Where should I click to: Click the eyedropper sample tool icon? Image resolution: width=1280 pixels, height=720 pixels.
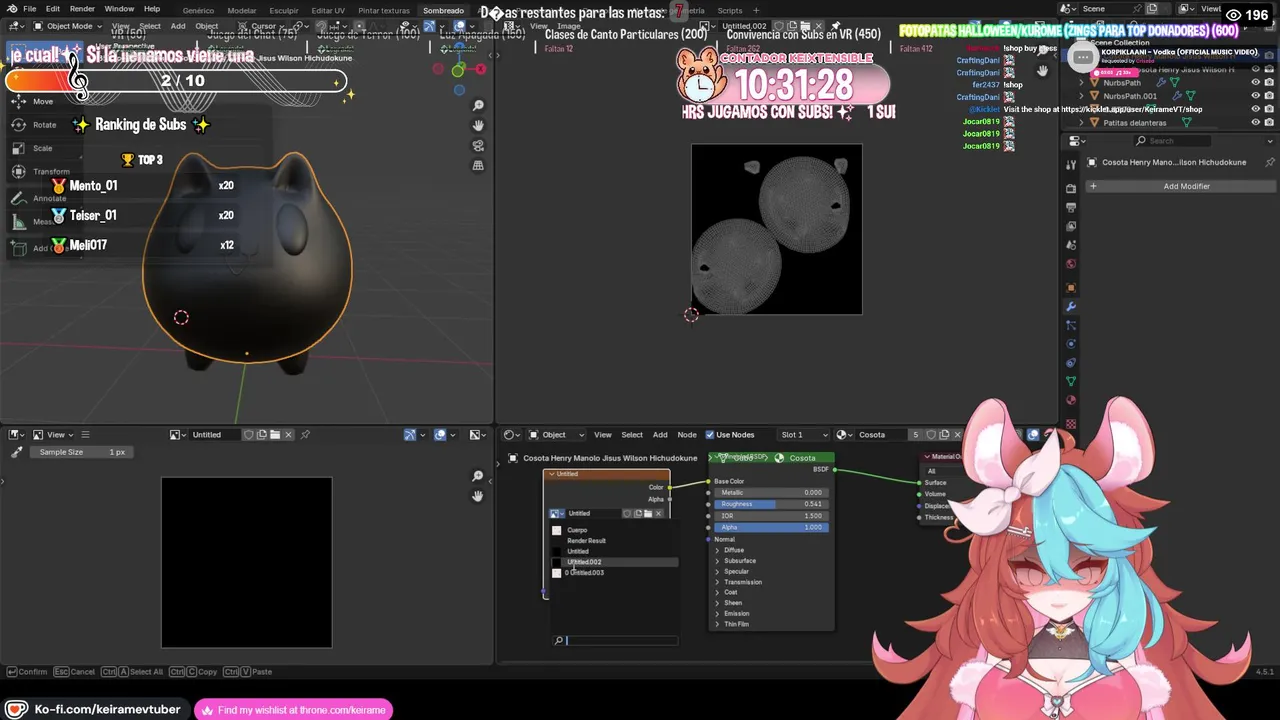(x=16, y=452)
